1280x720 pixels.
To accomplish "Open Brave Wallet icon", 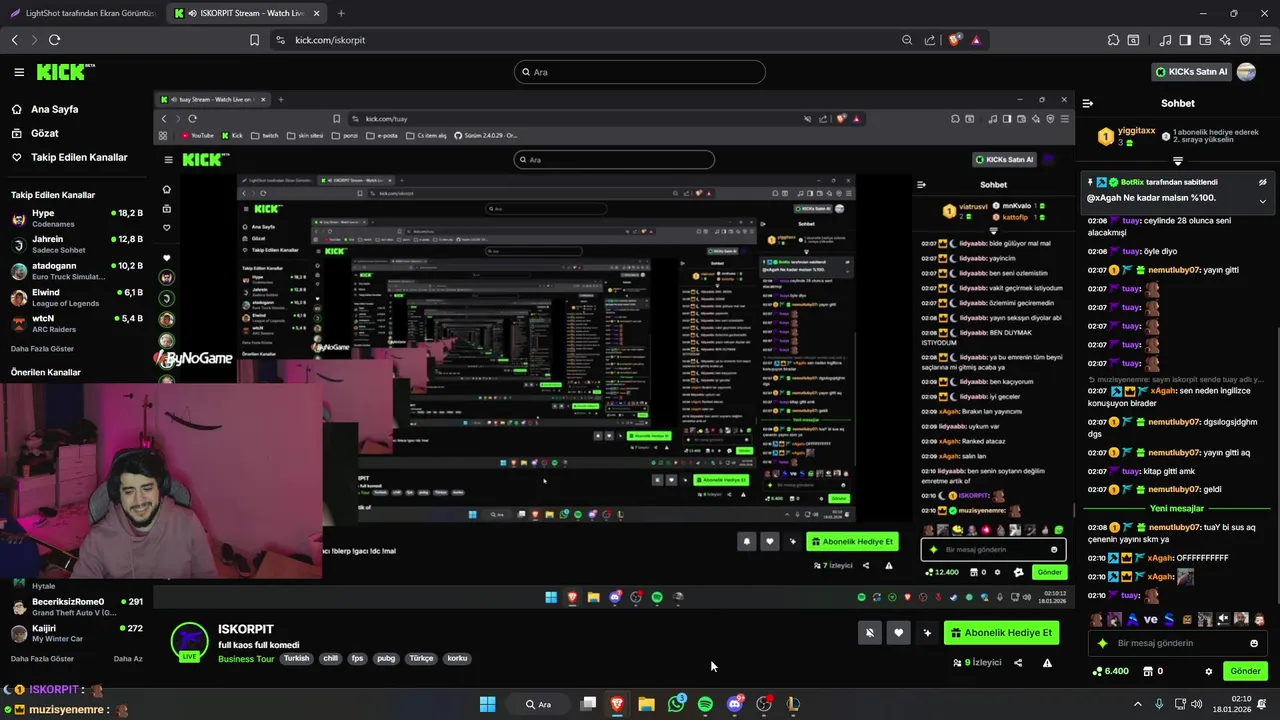I will [x=1205, y=40].
